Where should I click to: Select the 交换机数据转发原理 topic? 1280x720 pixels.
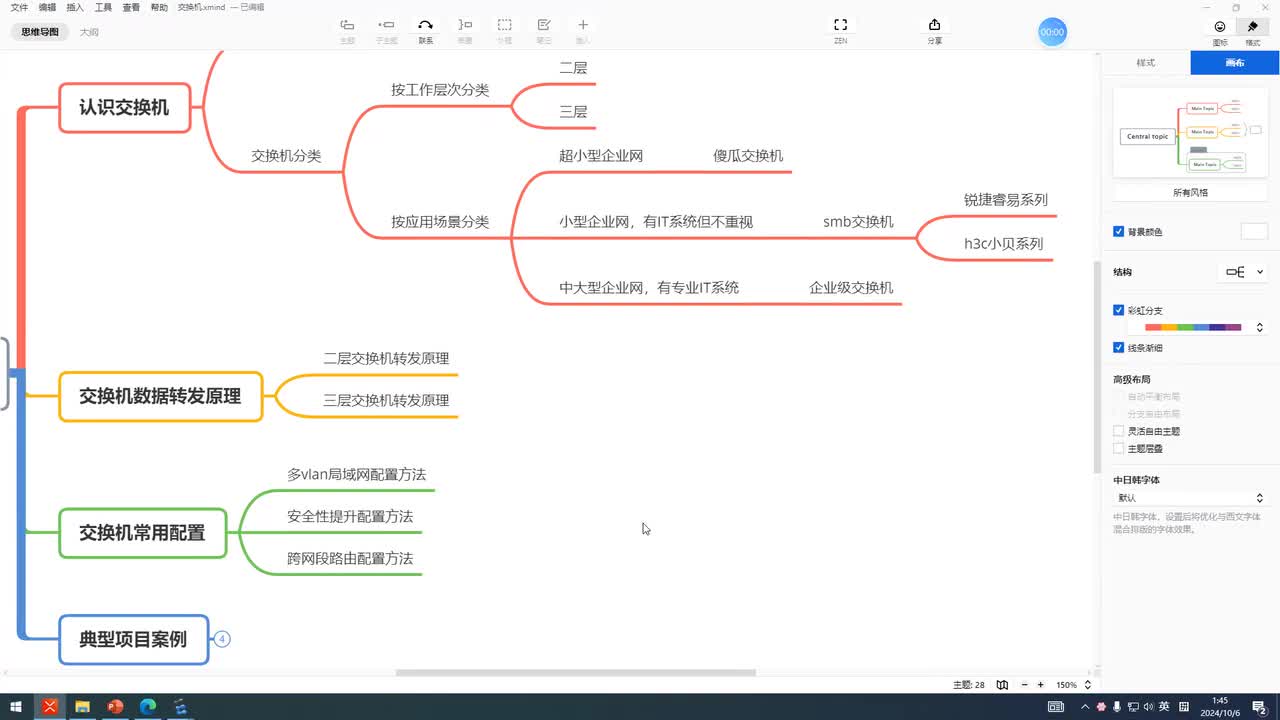pos(161,397)
